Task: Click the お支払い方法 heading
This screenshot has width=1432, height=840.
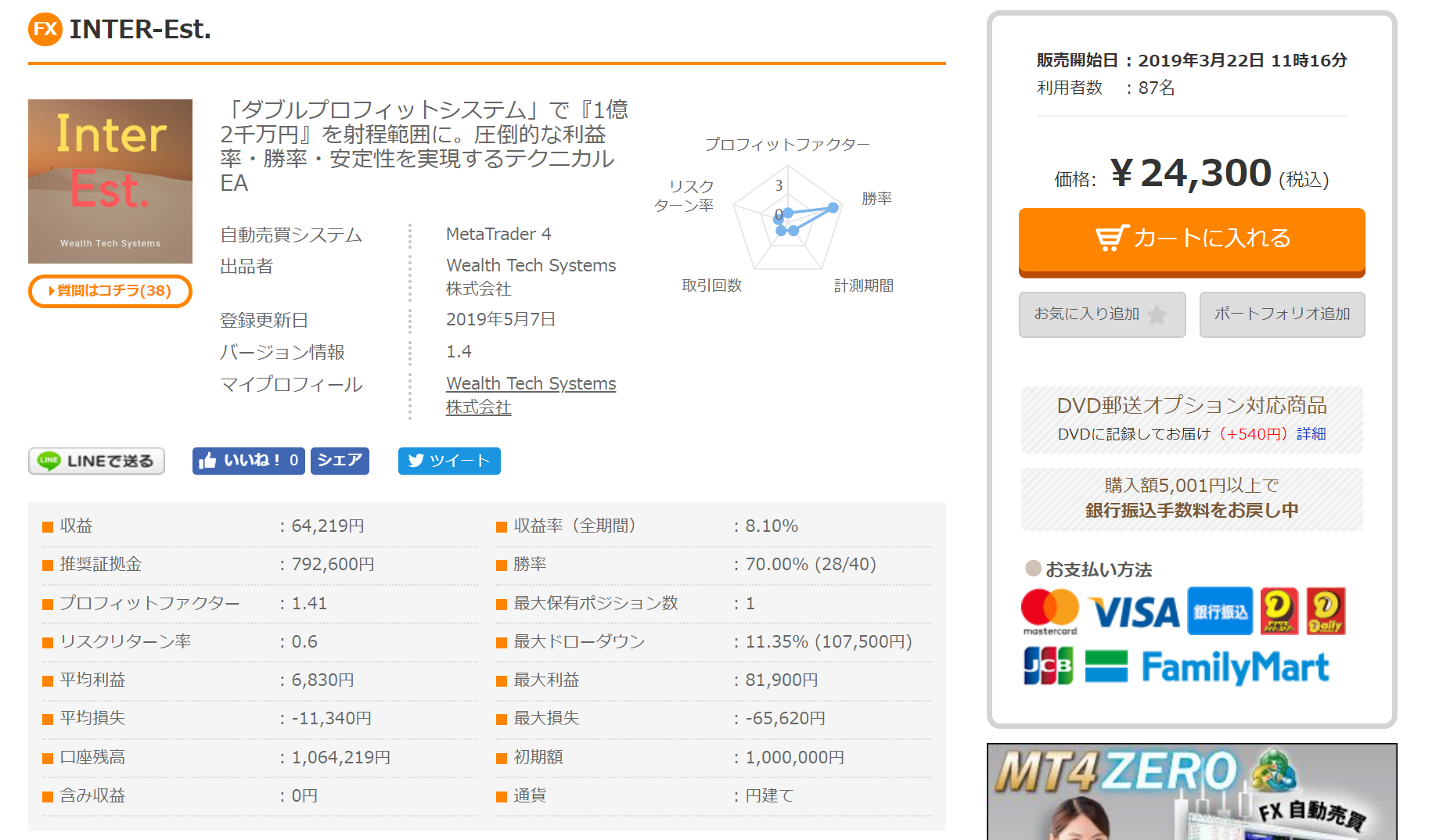Action: point(1099,569)
